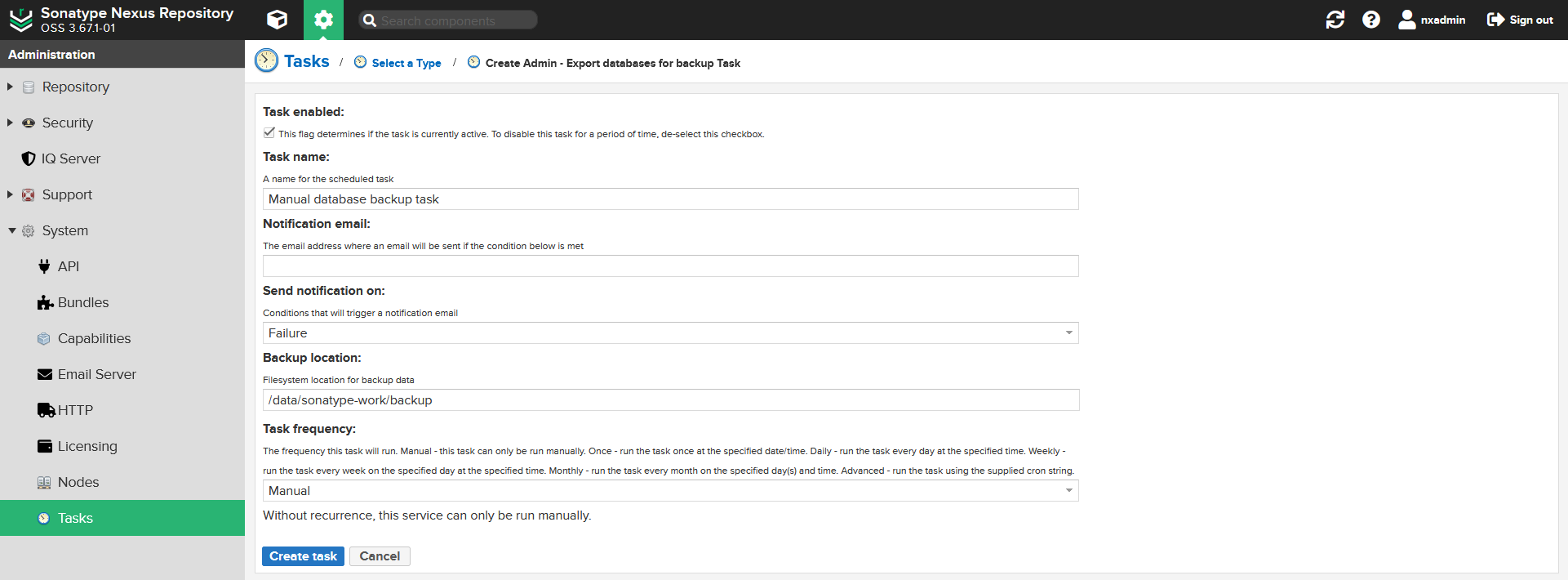
Task: Click the nxadmin user account icon
Action: pos(1406,20)
